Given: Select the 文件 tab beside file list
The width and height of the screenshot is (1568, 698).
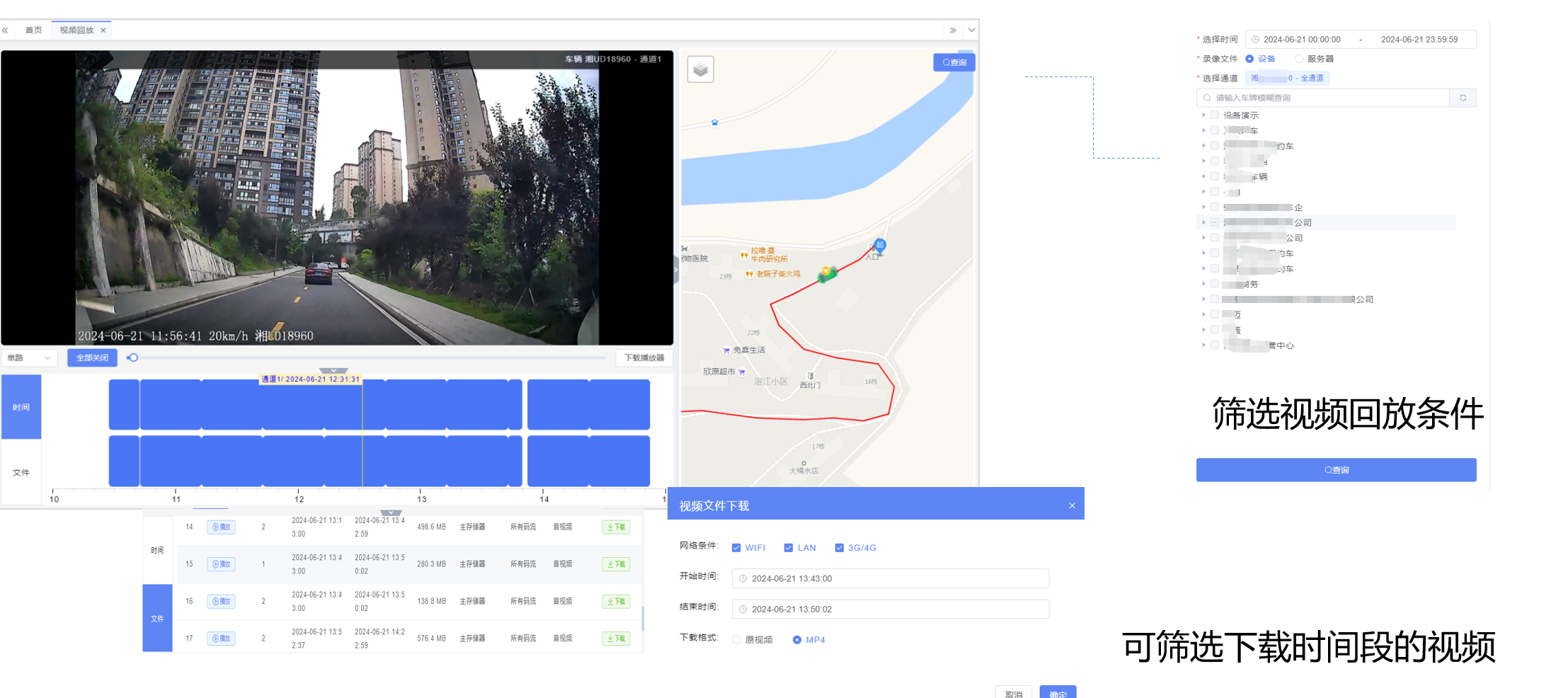Looking at the screenshot, I should tap(157, 619).
